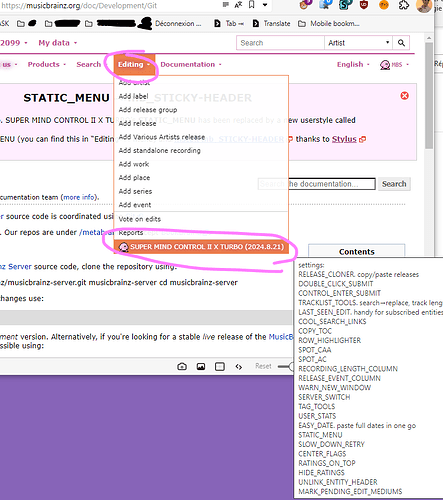Click the red shield extension icon
The width and height of the screenshot is (443, 500).
364,5
